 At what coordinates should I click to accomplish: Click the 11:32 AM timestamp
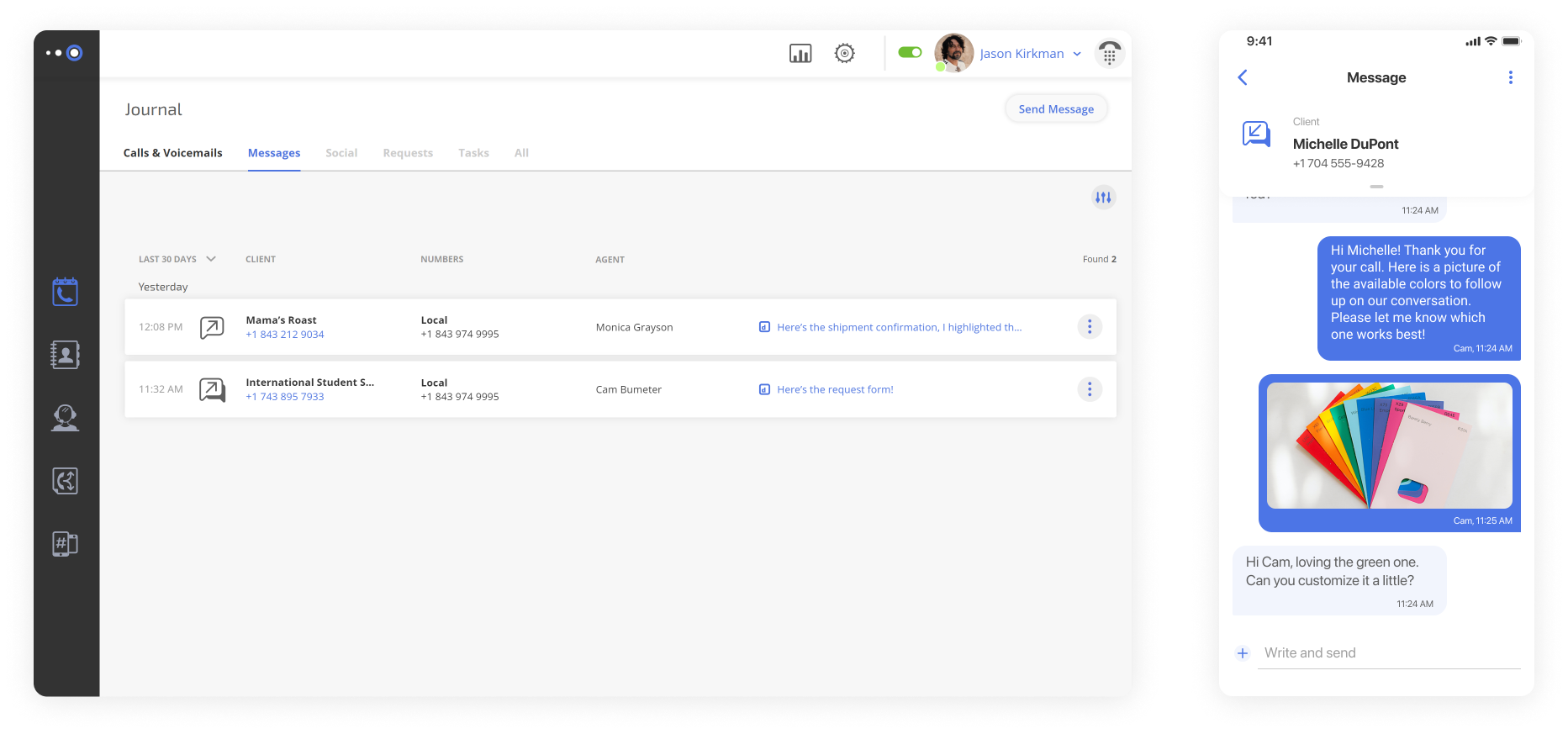161,389
